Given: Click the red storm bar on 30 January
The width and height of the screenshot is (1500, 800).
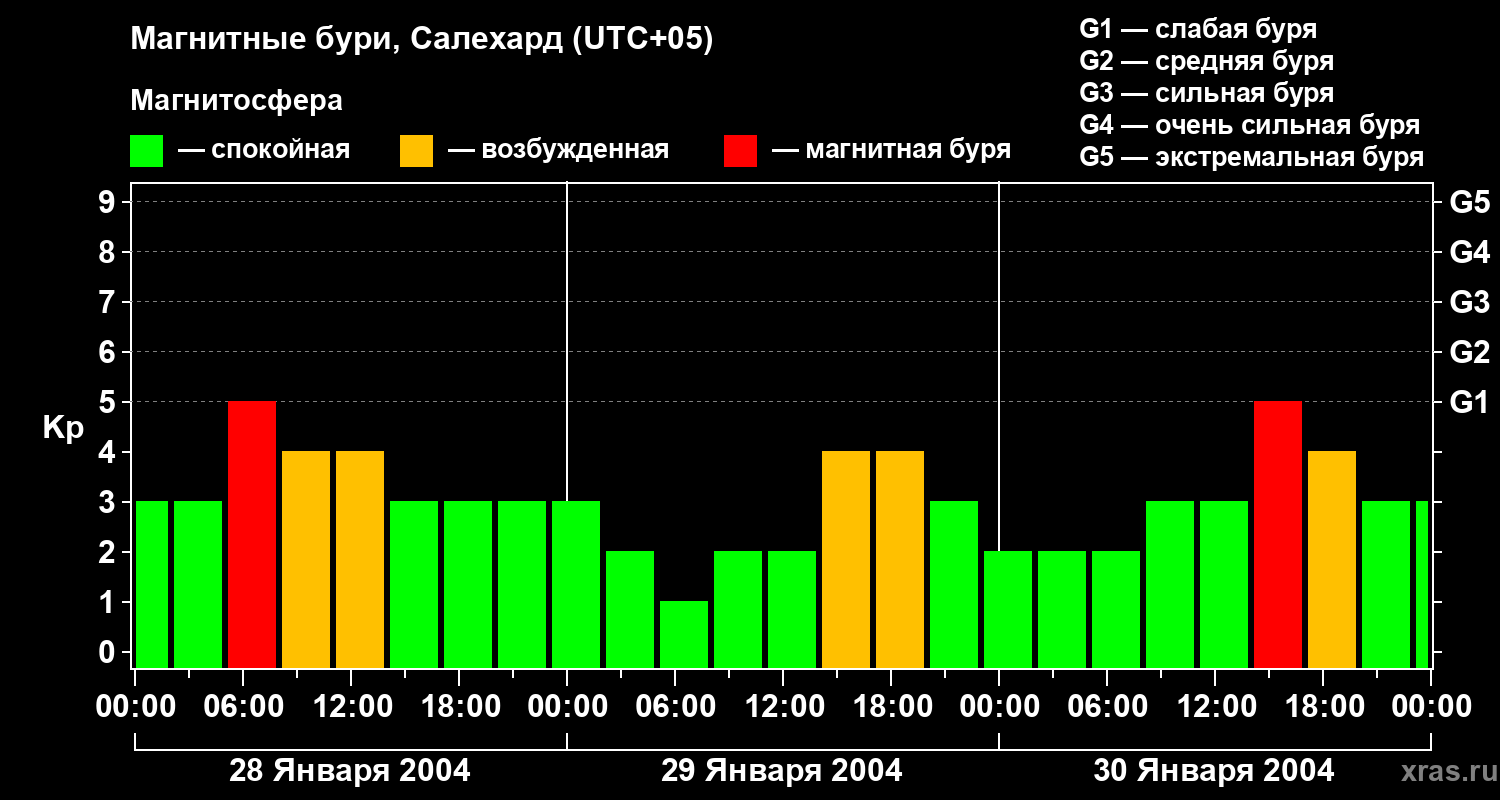Looking at the screenshot, I should (1278, 534).
